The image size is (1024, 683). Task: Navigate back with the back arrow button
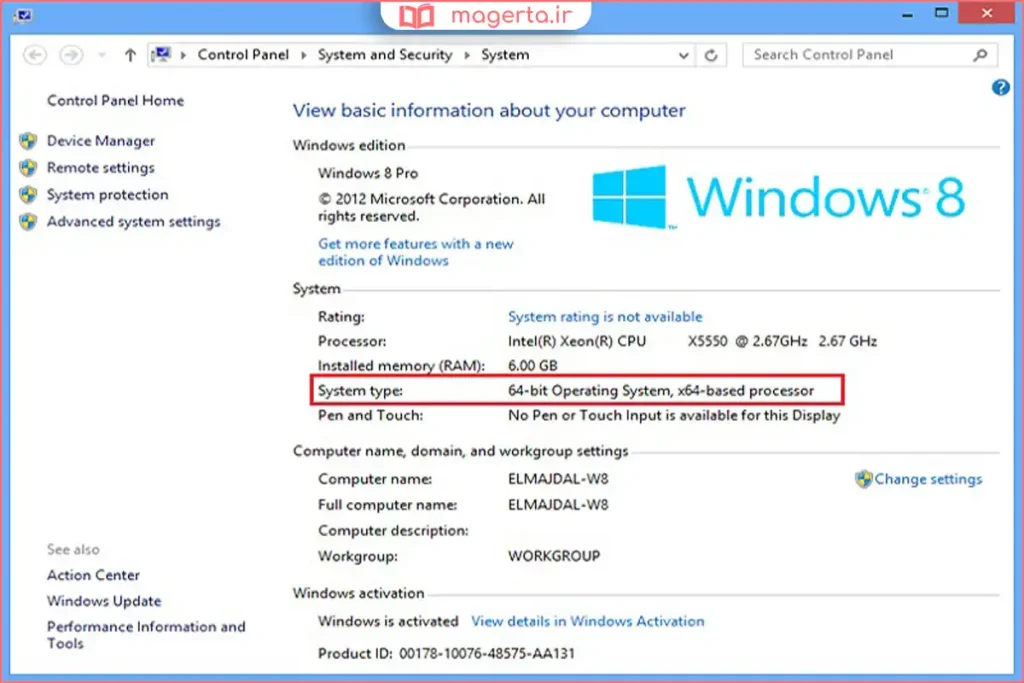[x=35, y=56]
